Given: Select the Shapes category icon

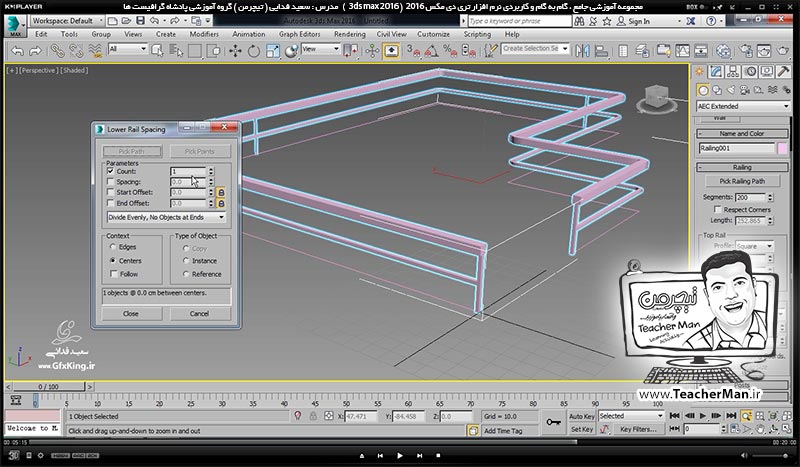Looking at the screenshot, I should point(717,90).
